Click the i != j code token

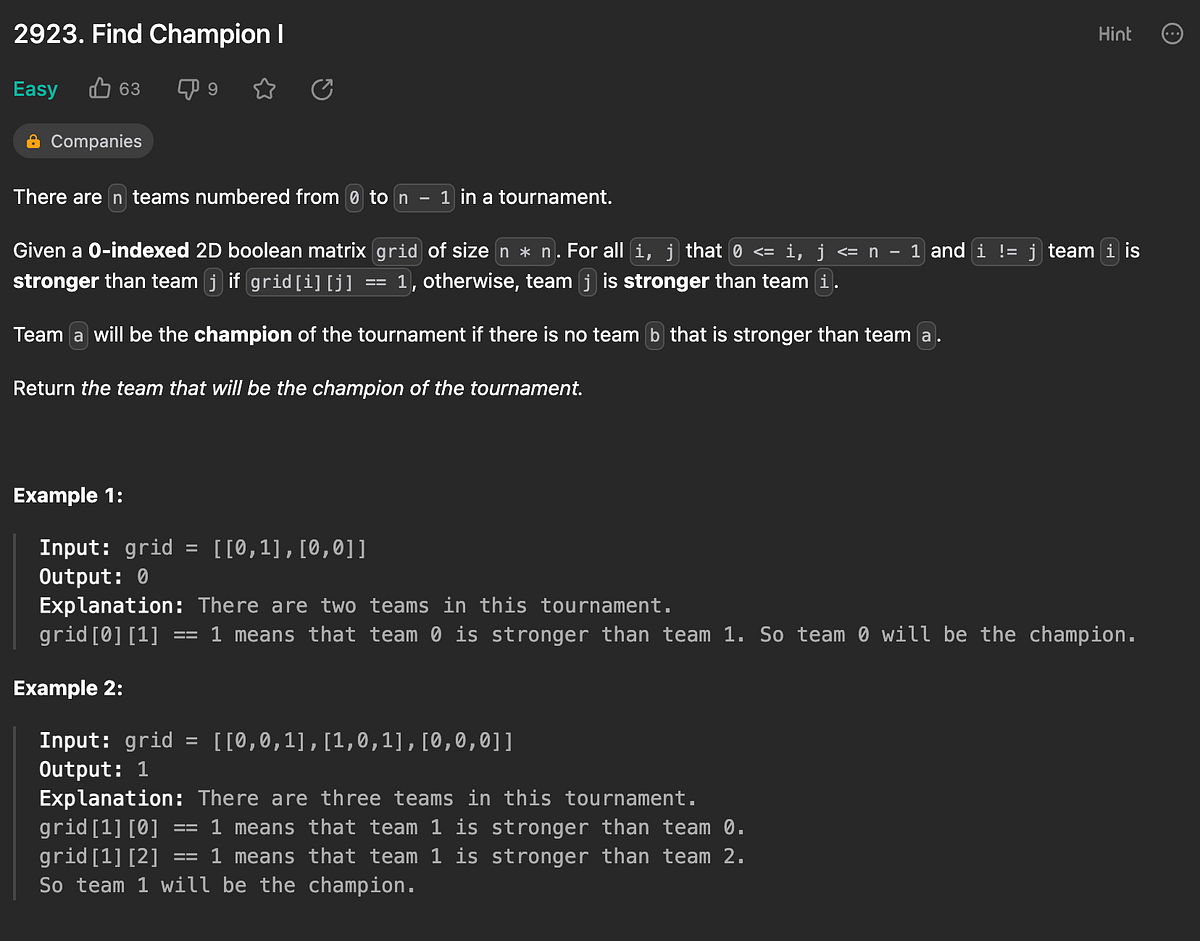click(x=1006, y=251)
